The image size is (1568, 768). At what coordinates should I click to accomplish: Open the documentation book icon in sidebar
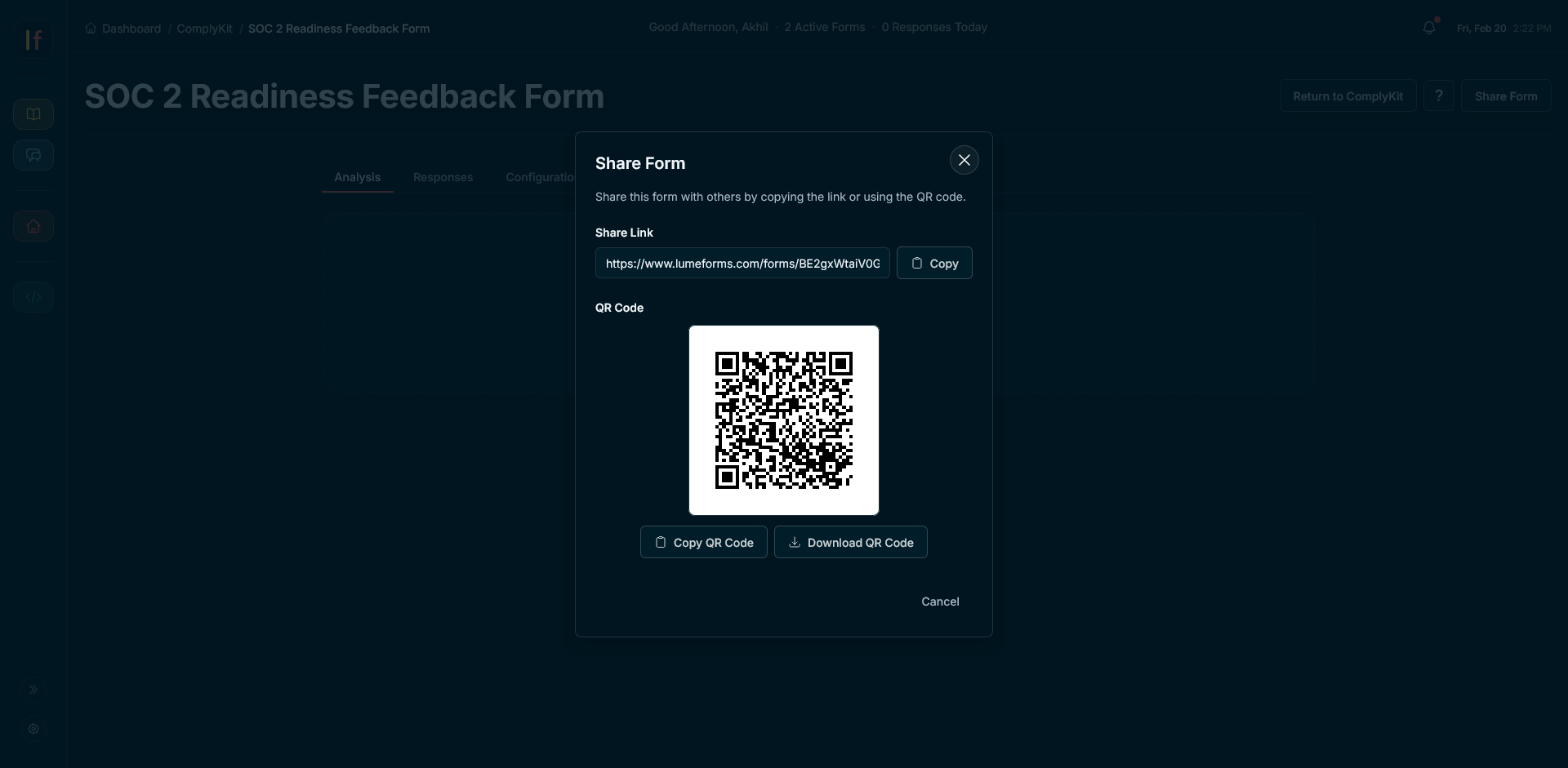pyautogui.click(x=33, y=113)
